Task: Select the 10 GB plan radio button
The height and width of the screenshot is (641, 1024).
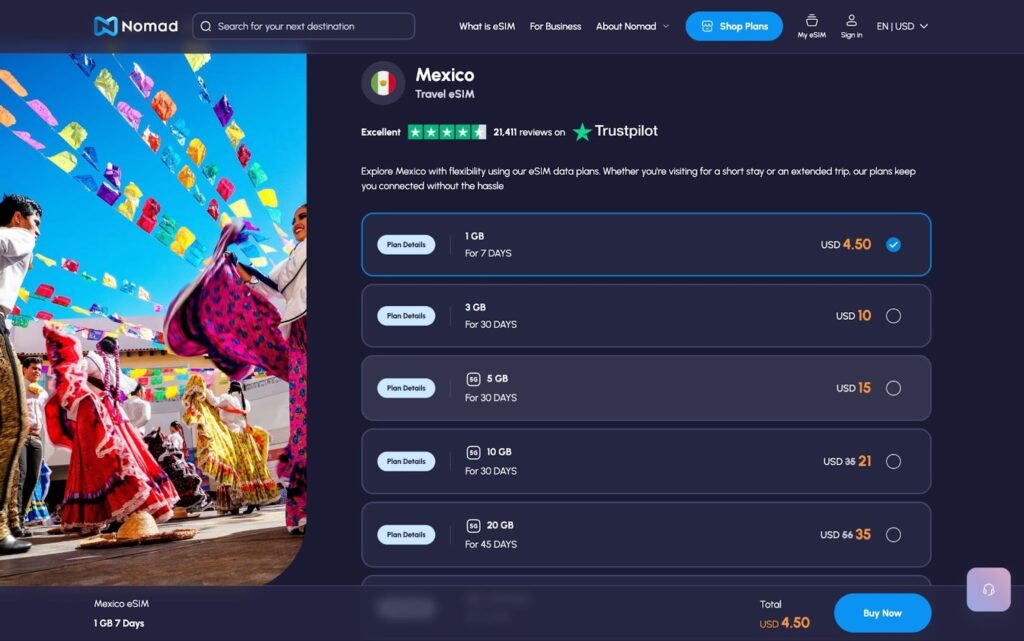Action: click(x=893, y=461)
